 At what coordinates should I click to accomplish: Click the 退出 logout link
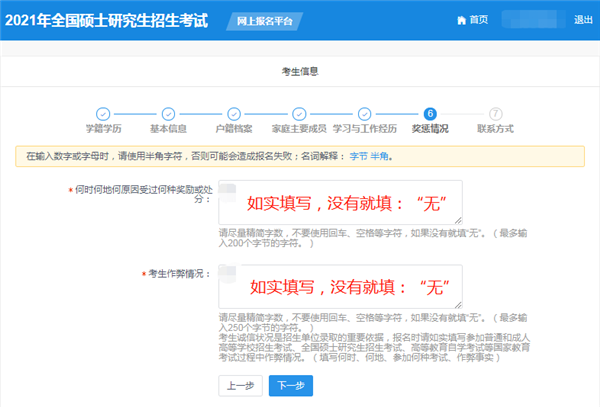583,20
